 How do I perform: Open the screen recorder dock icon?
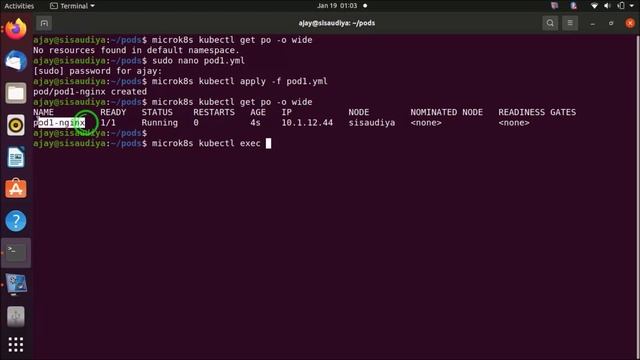[16, 284]
